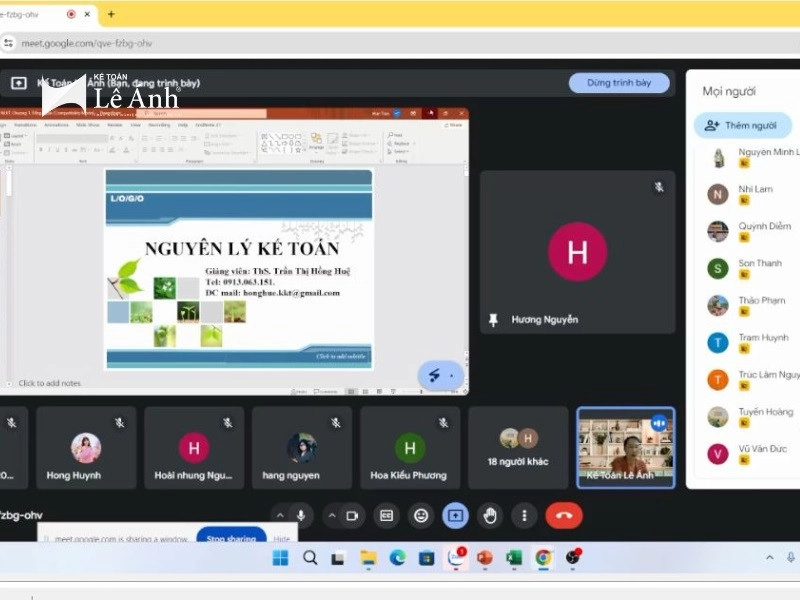Click the present screen icon in controls
Screen dimensions: 800x600
pos(455,515)
